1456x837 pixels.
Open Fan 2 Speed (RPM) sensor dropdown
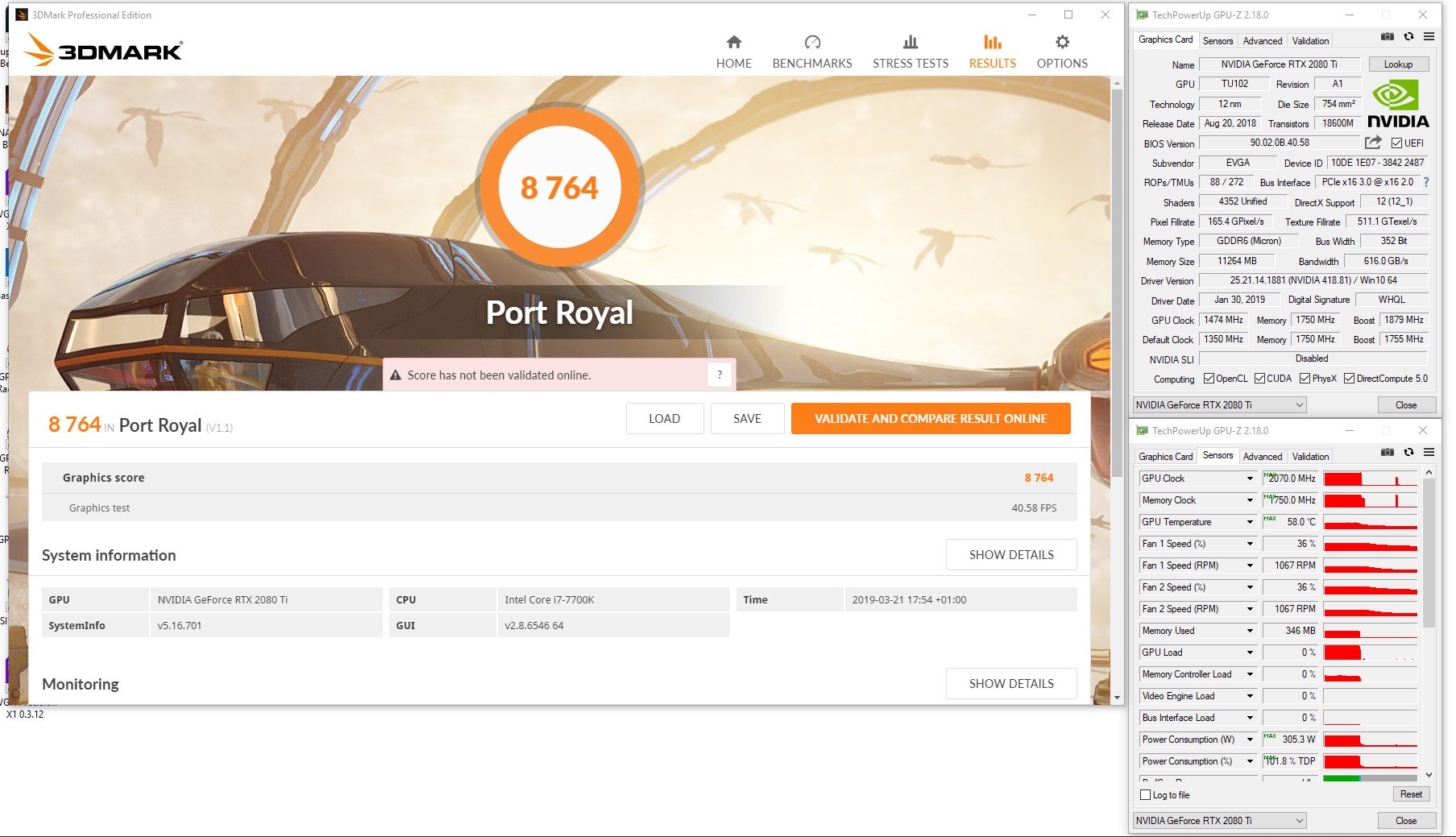point(1250,609)
